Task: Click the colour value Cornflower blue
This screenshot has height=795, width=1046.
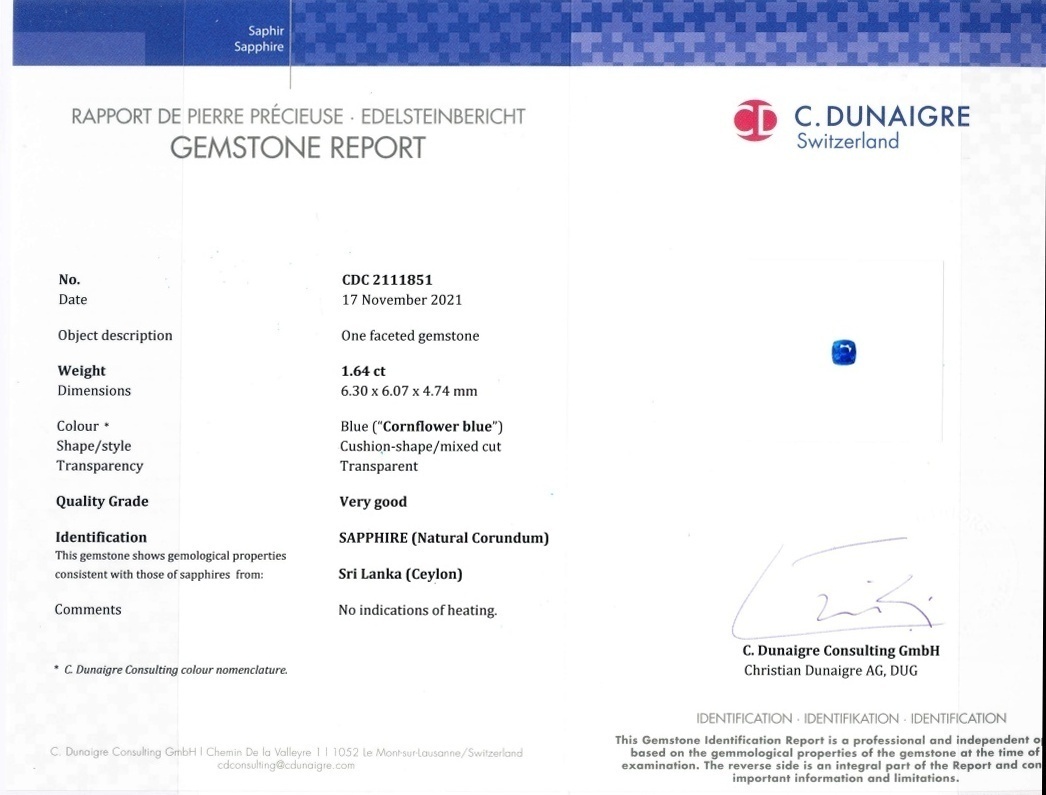Action: click(437, 427)
